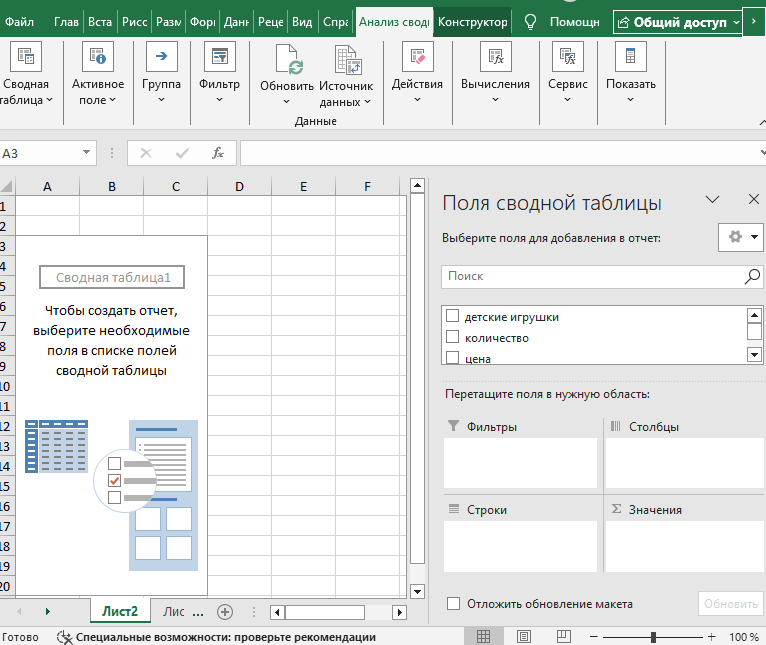Switch to Normal view in status bar
Viewport: 766px width, 645px height.
click(x=483, y=637)
